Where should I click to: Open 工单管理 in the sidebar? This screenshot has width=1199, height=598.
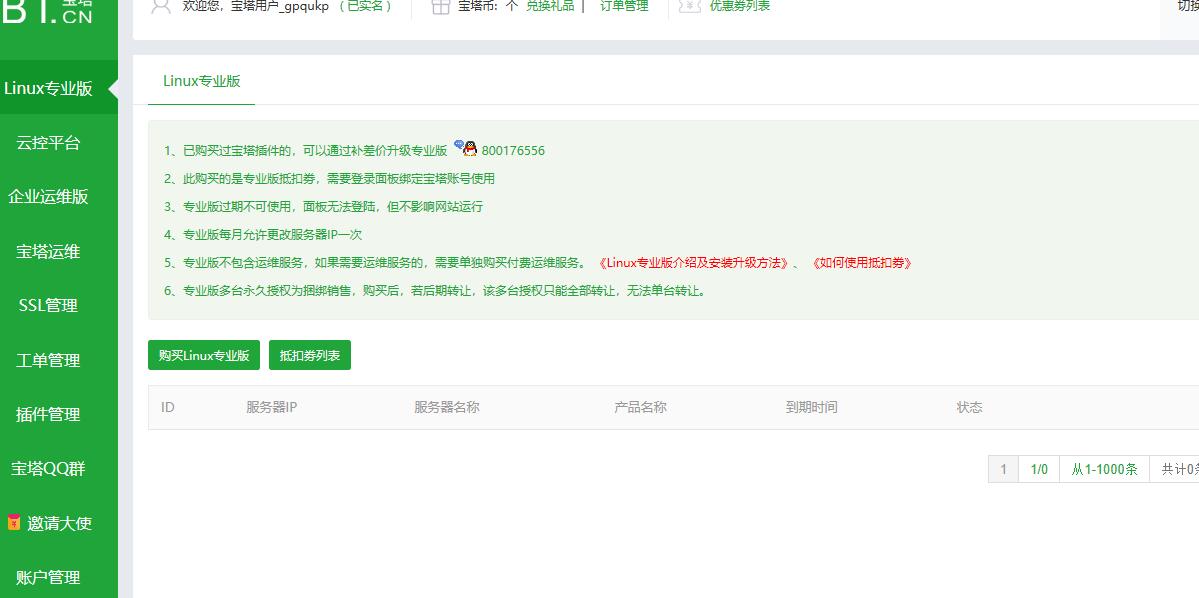[x=48, y=359]
